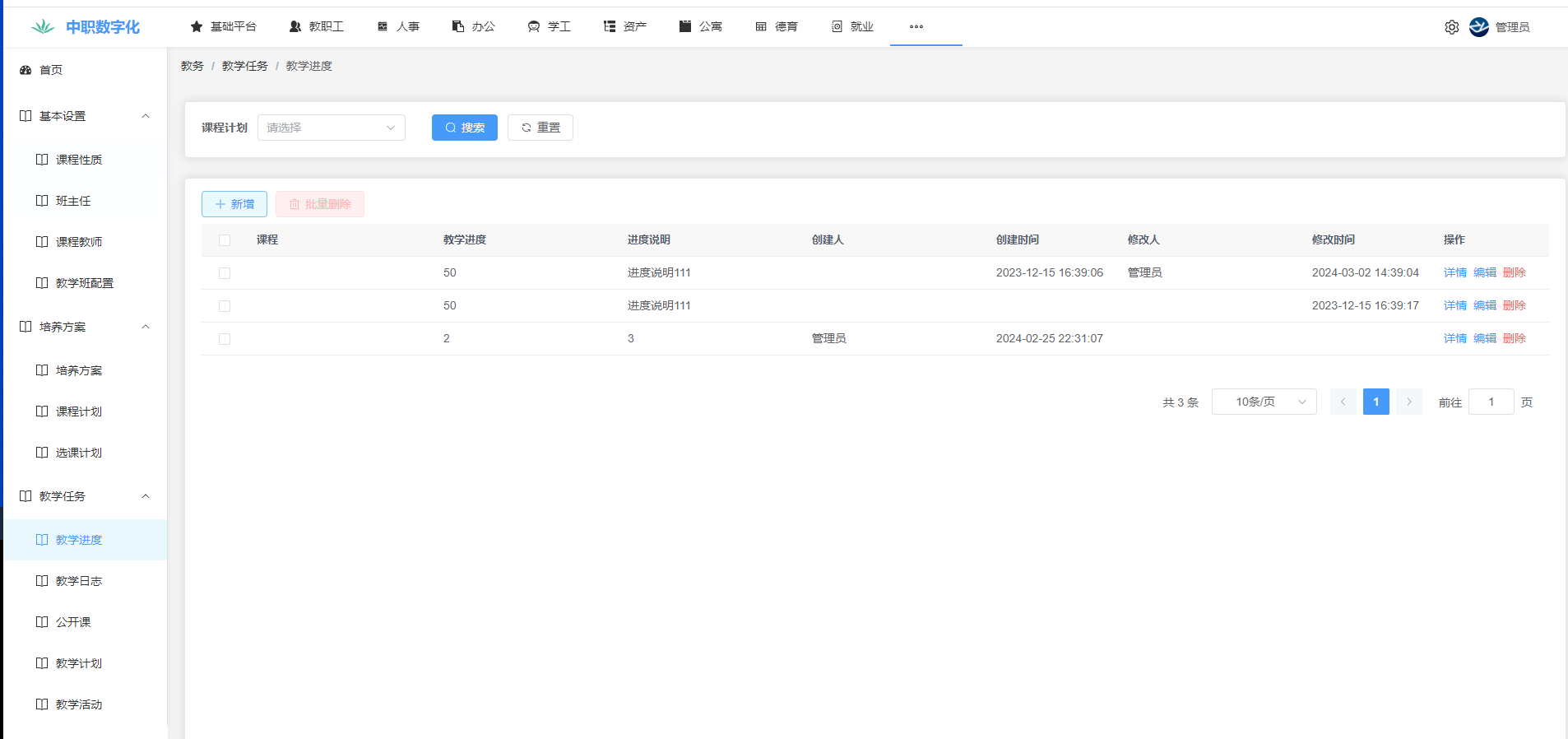
Task: Click the page number input field
Action: coord(1491,402)
